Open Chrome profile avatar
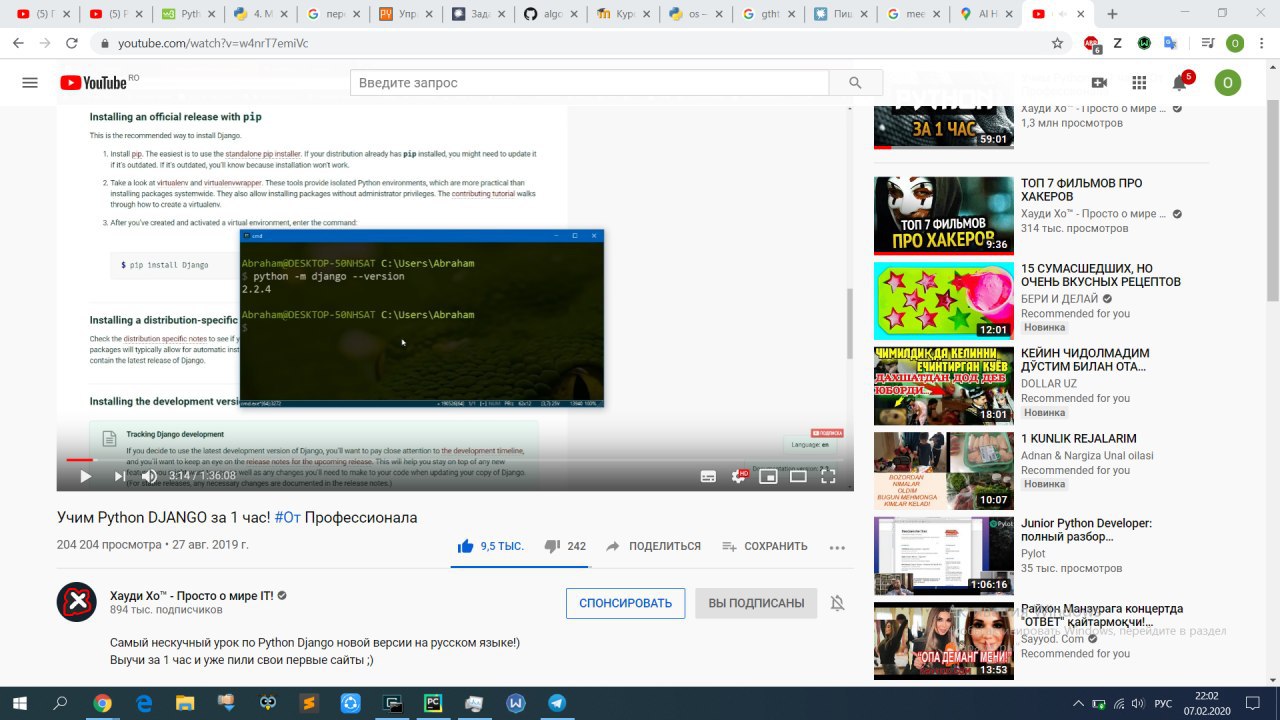Screen dimensions: 1280x720 [1235, 44]
